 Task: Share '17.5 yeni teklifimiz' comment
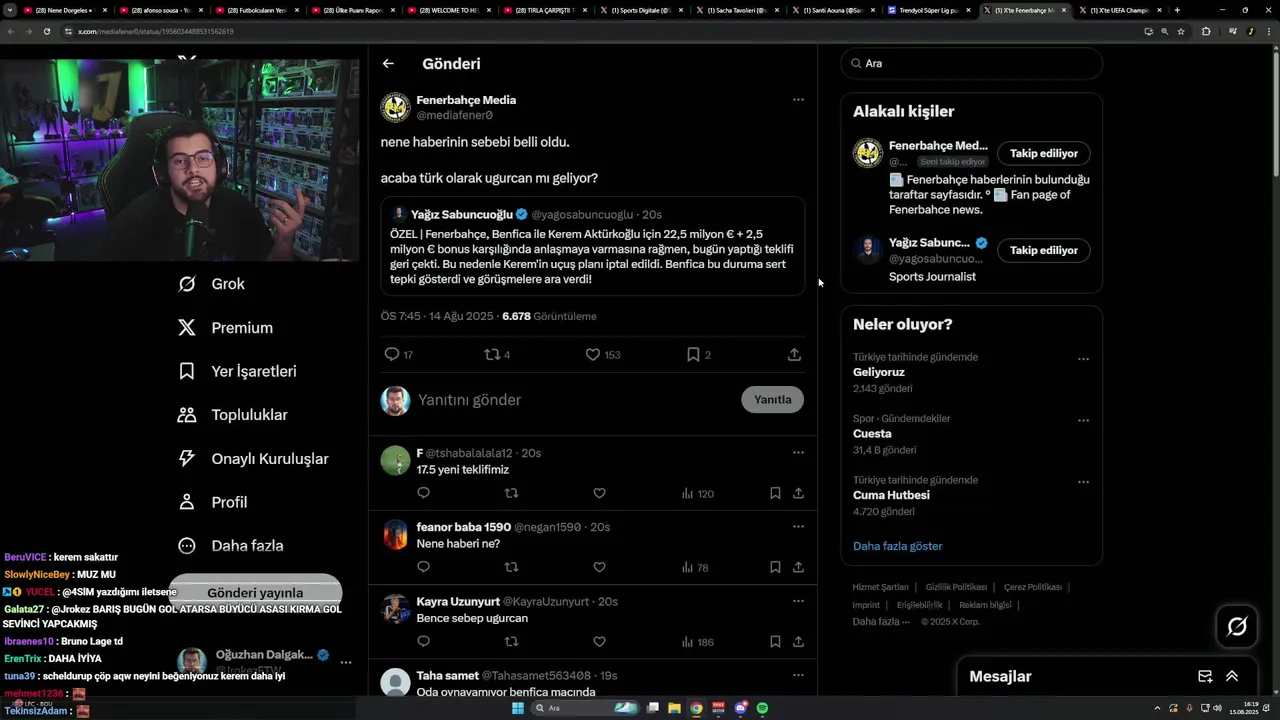[798, 493]
